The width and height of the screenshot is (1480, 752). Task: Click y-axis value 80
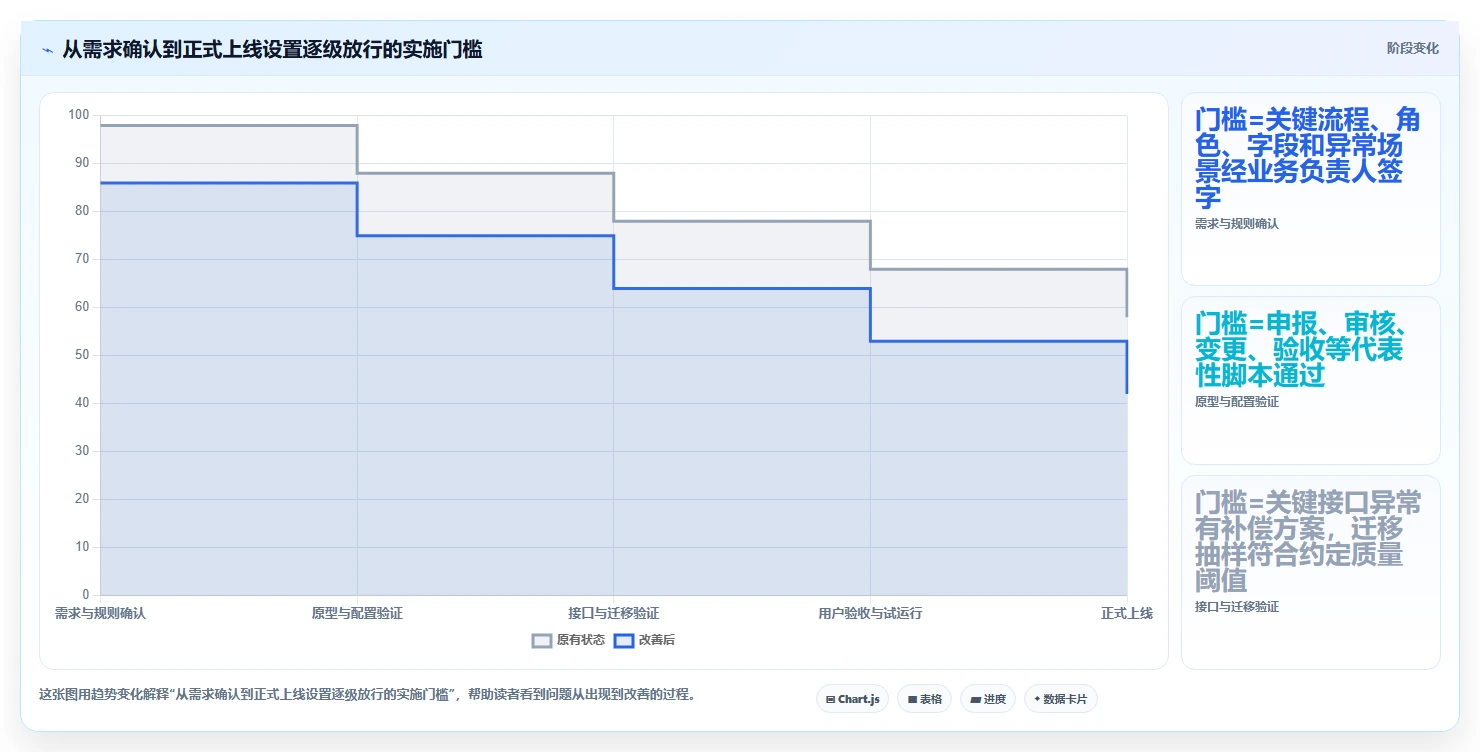click(82, 211)
